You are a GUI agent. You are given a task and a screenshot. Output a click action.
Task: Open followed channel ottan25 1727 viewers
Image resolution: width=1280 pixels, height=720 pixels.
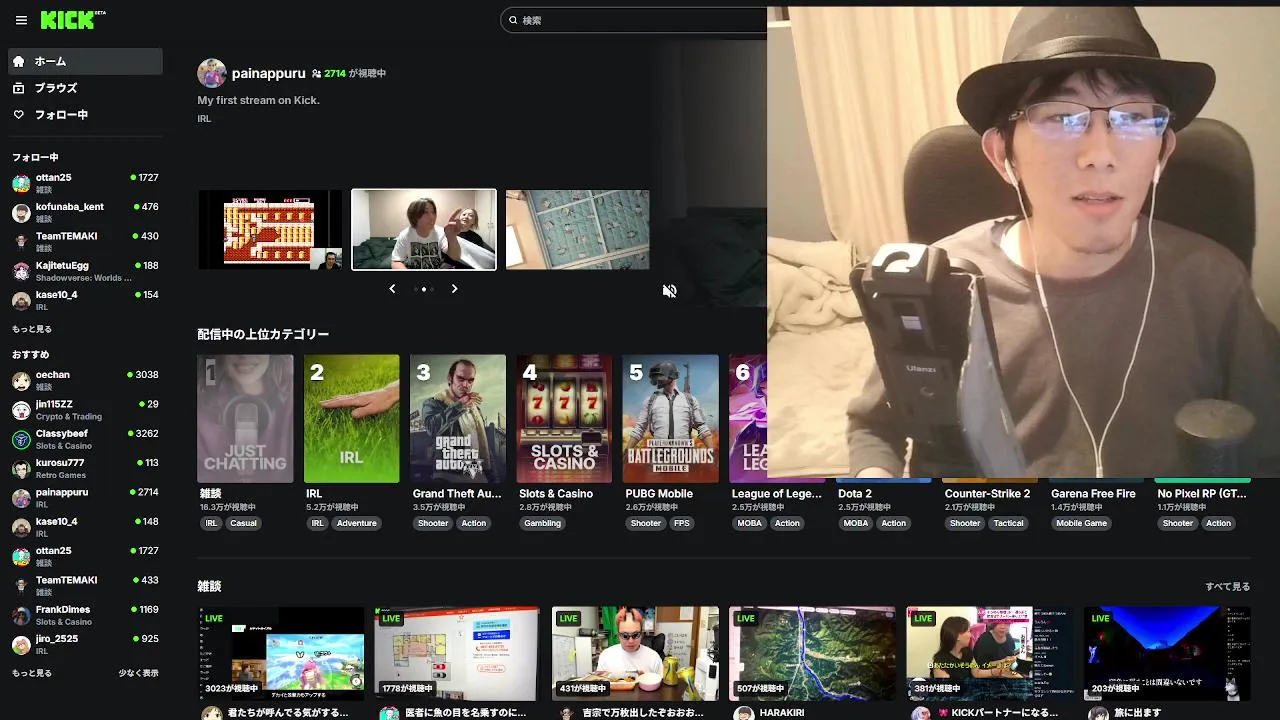pos(85,183)
